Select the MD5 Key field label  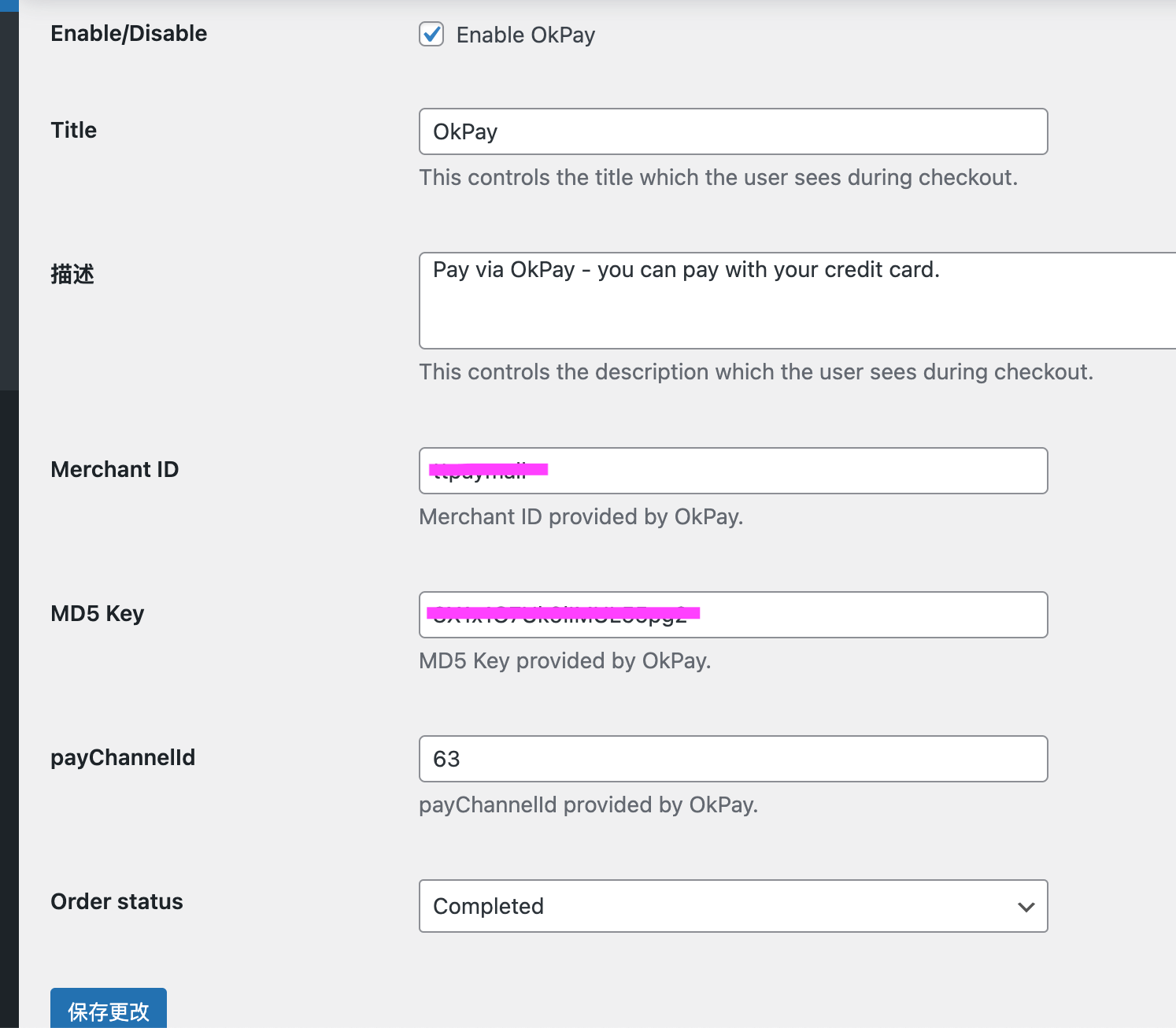pyautogui.click(x=98, y=614)
